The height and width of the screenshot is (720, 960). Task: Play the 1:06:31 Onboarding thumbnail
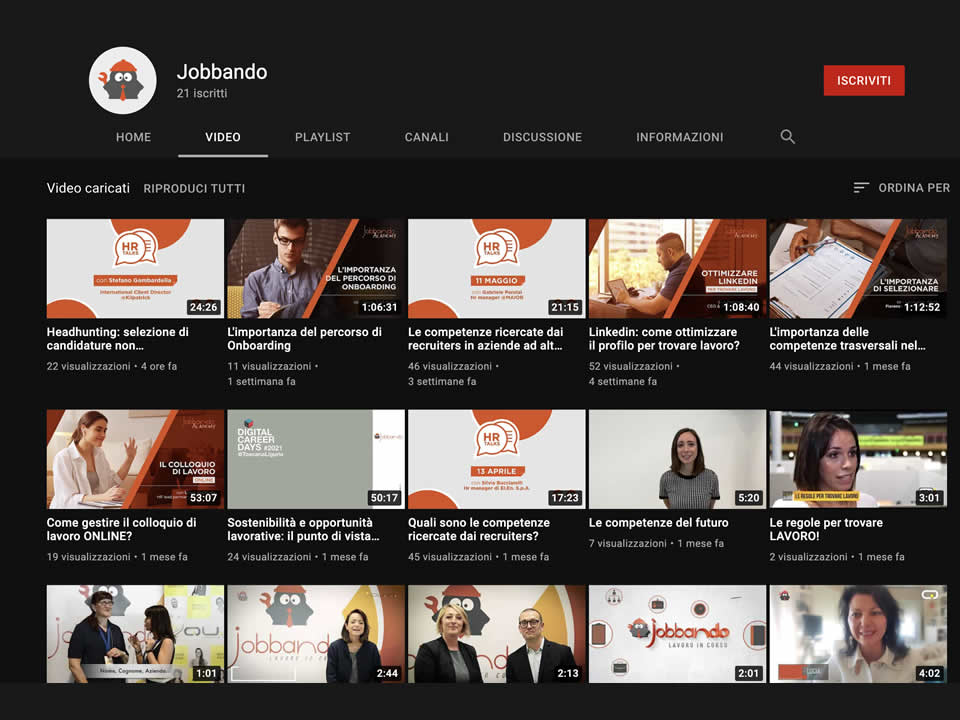[316, 268]
